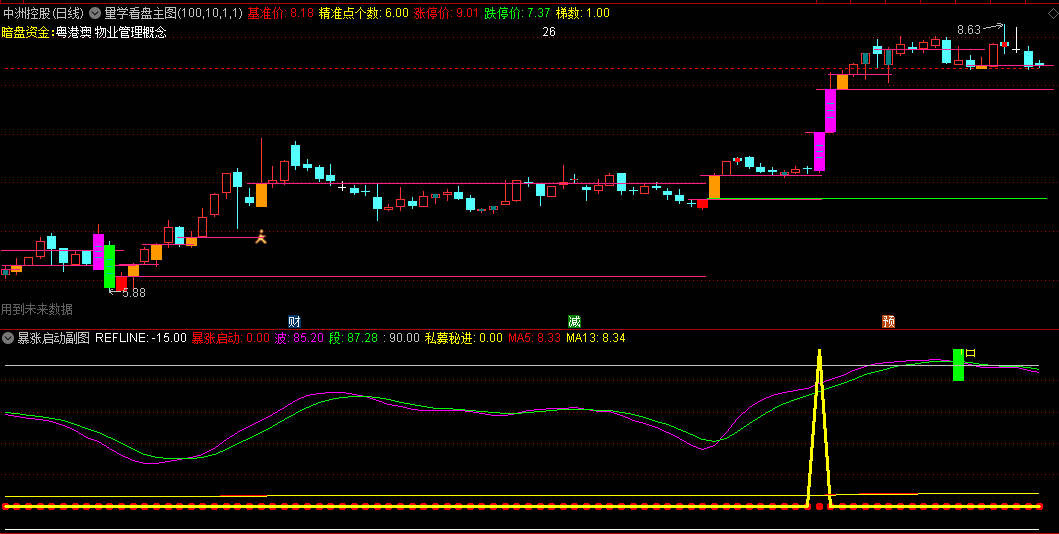Click the 减 marker icon on the timeline

click(574, 321)
